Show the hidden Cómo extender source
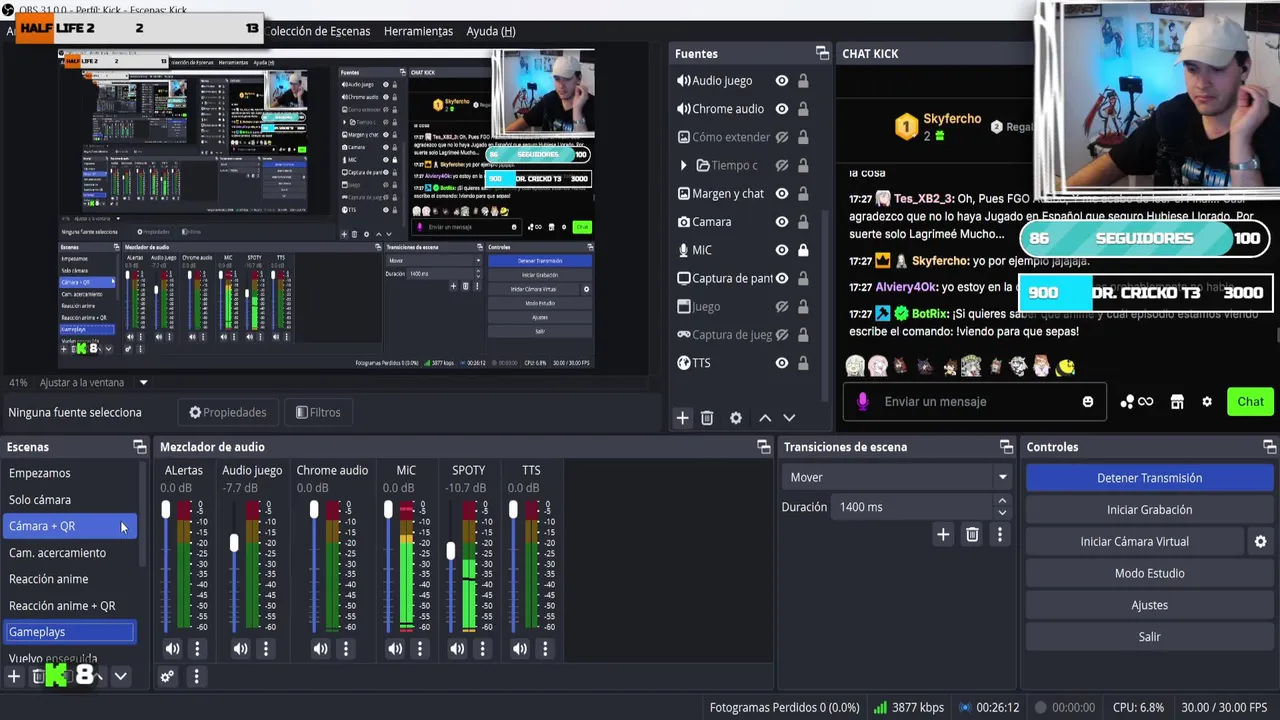 pos(782,137)
